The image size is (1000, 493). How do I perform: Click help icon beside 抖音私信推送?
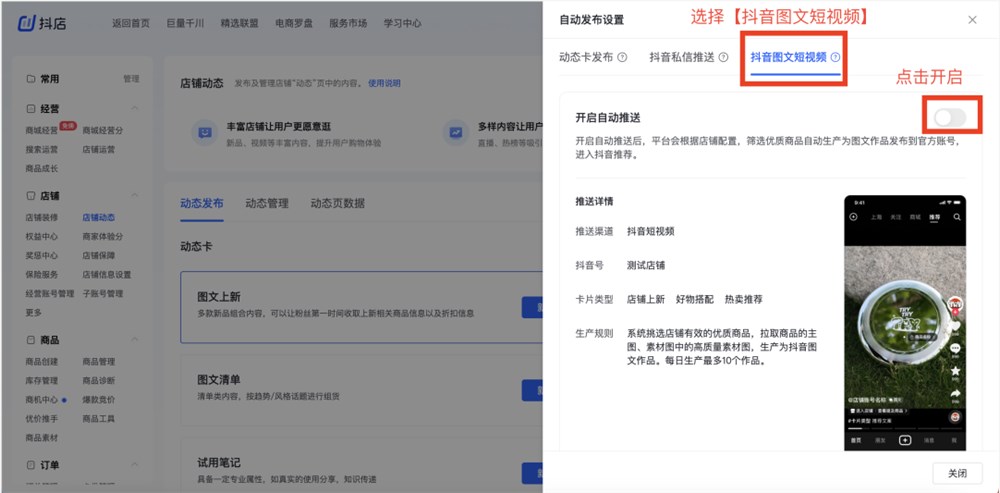[x=723, y=57]
